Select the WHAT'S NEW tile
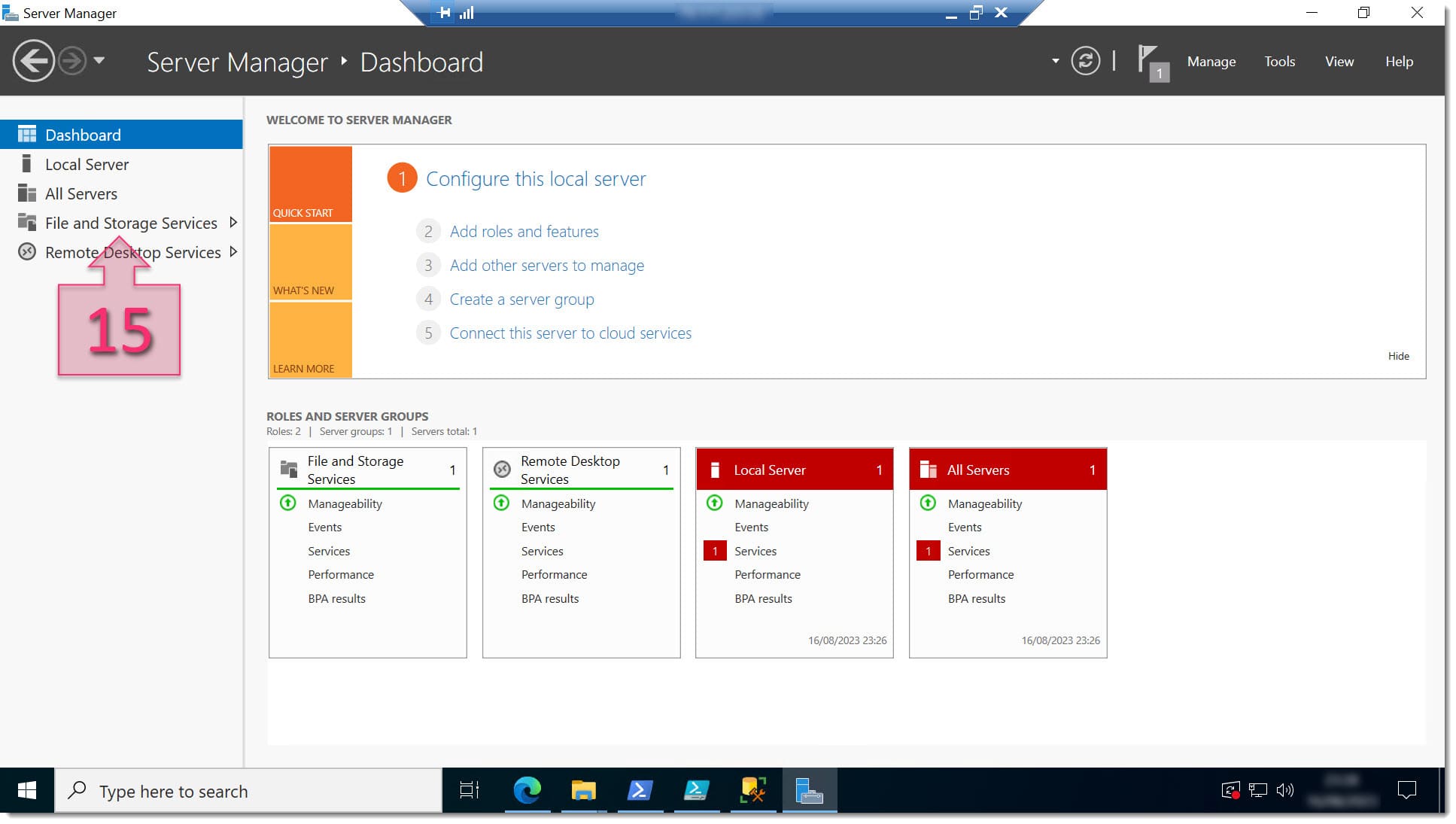Viewport: 1456px width, 824px height. point(311,263)
